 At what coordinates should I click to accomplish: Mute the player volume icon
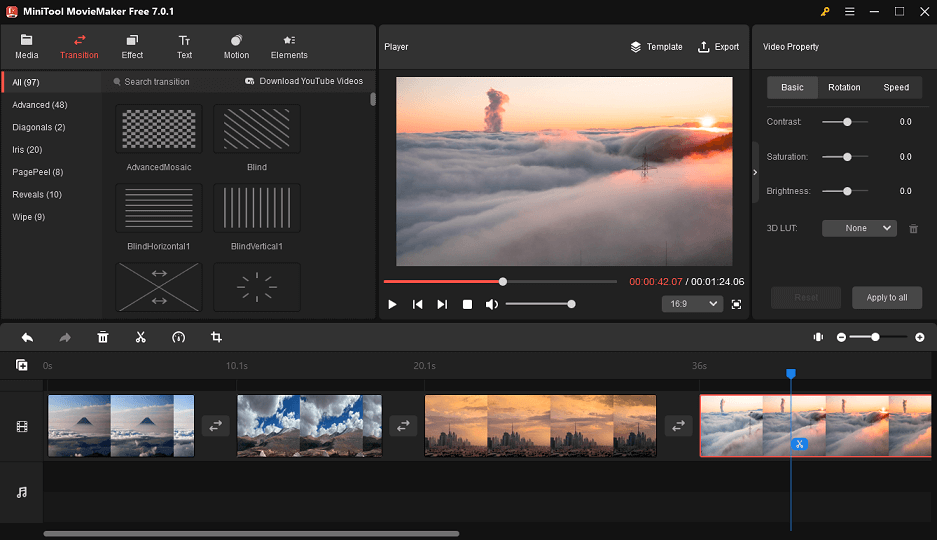tap(491, 304)
